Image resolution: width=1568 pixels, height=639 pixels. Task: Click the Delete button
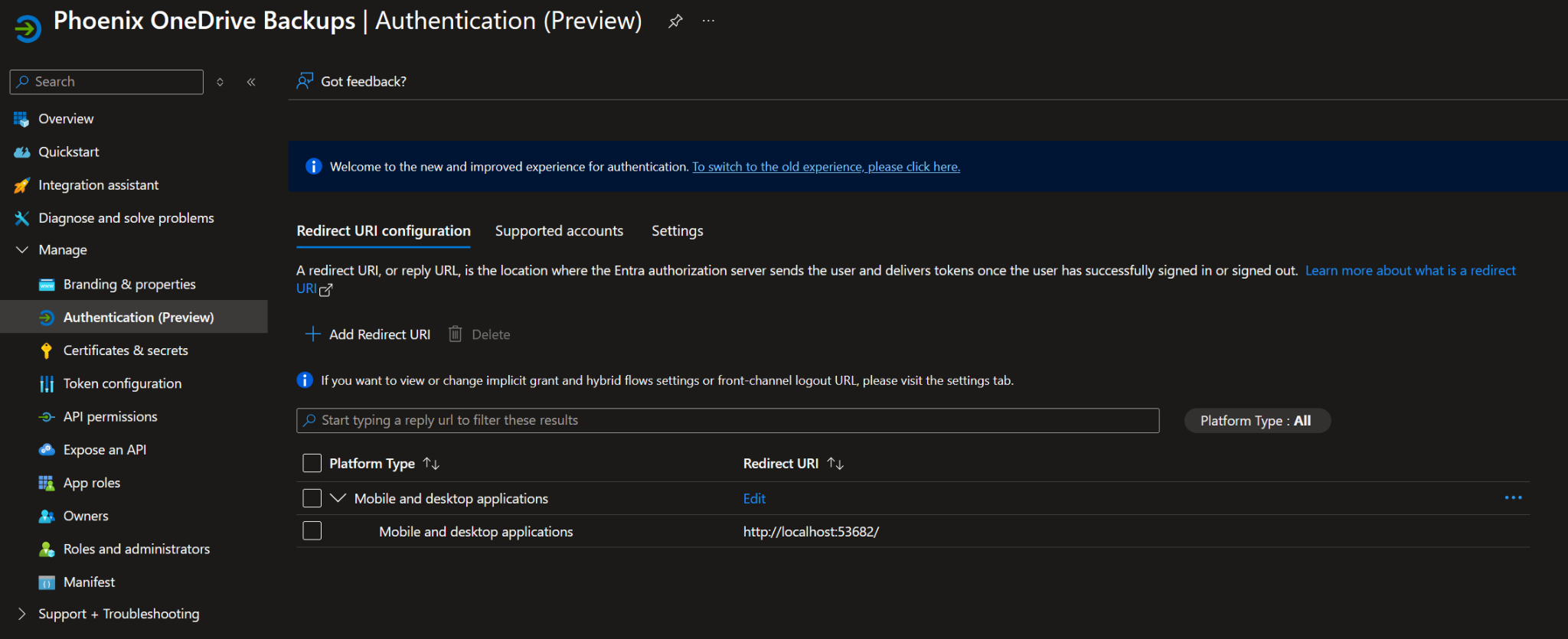479,334
